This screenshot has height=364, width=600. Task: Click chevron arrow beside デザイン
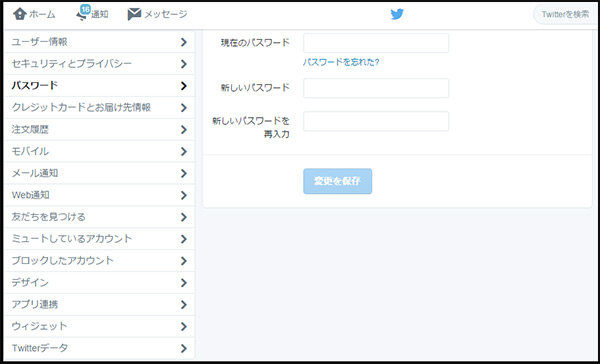184,283
